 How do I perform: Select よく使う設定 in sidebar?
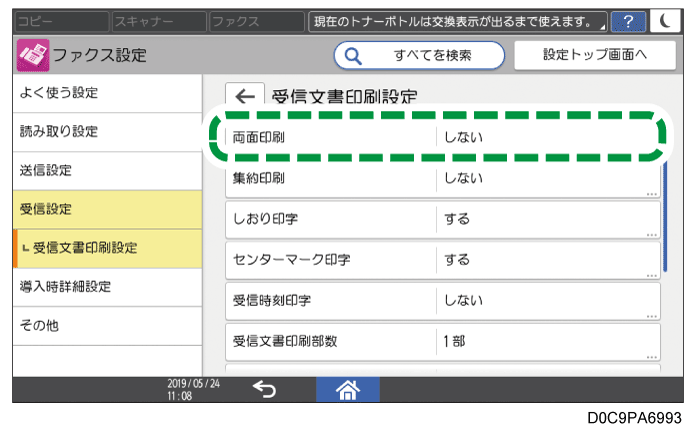(x=107, y=93)
